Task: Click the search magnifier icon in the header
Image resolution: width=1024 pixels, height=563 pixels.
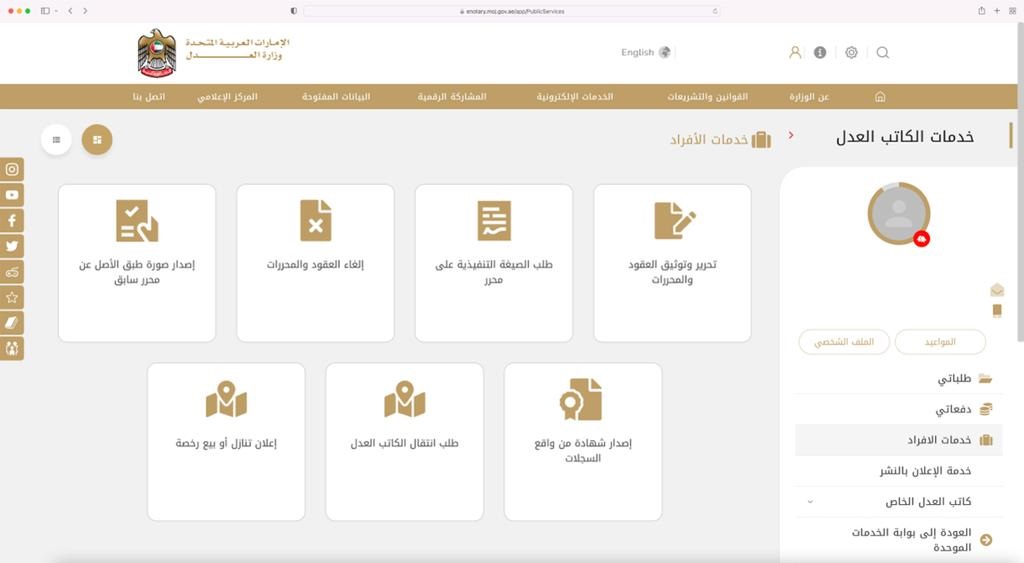Action: pyautogui.click(x=882, y=53)
